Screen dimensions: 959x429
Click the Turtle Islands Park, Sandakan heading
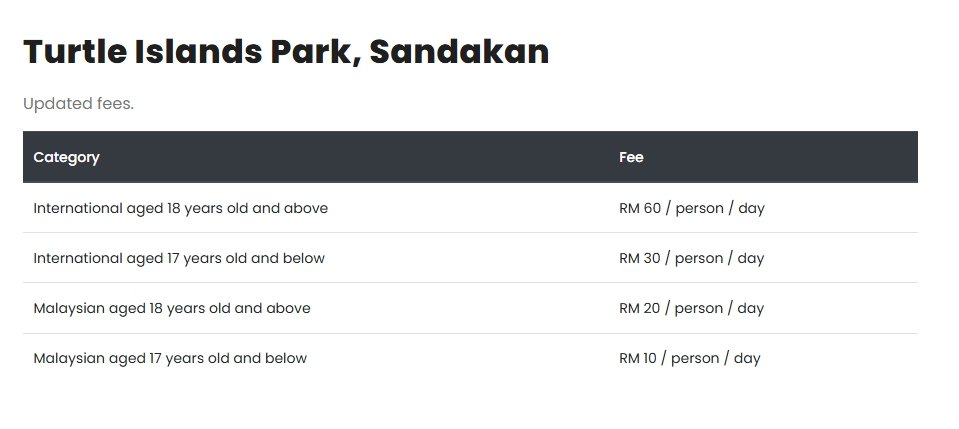pos(286,52)
